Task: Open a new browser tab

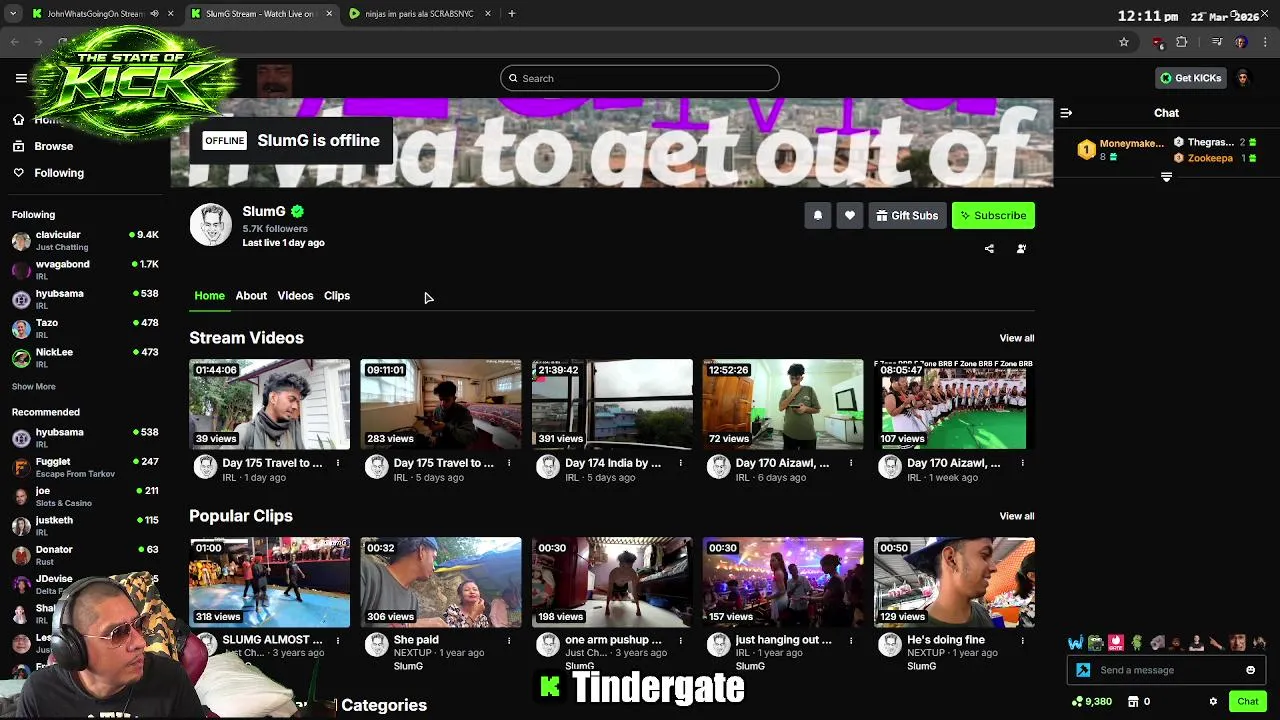Action: [x=511, y=14]
